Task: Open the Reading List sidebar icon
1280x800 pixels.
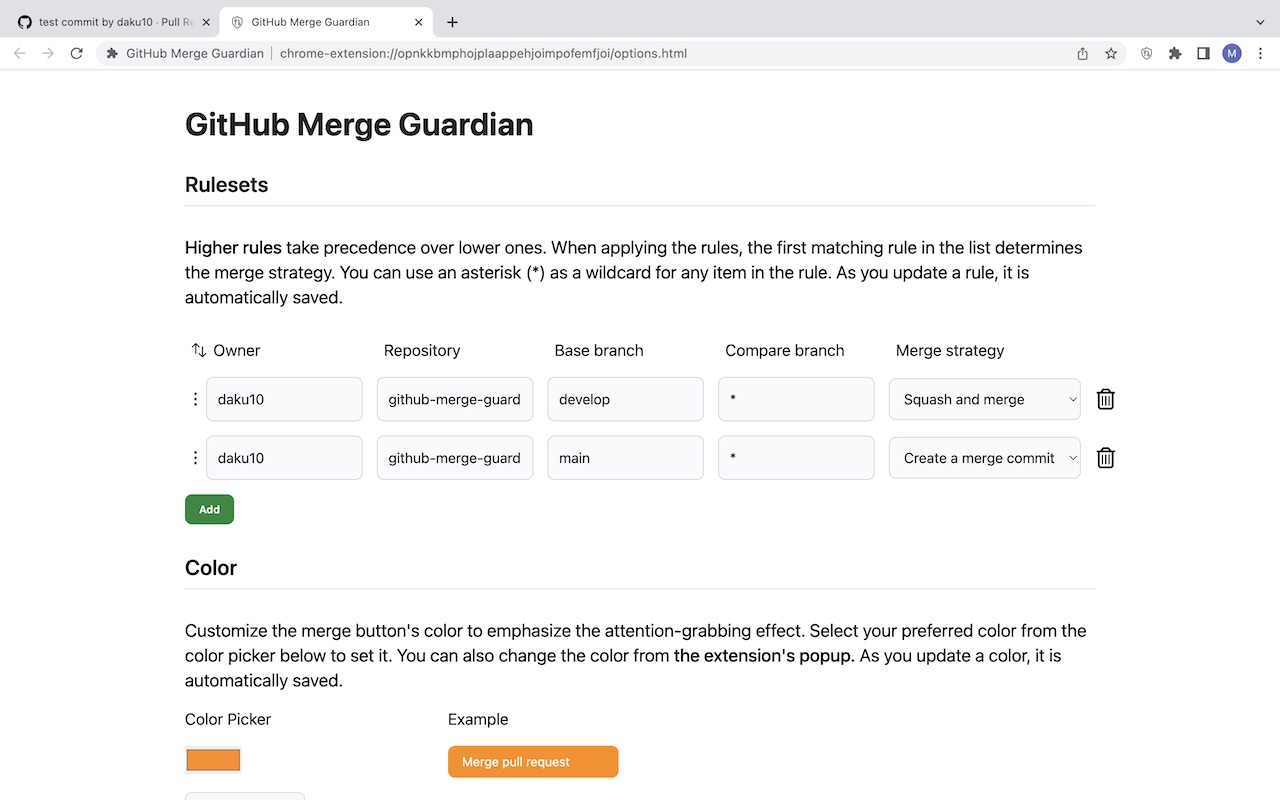Action: [x=1203, y=53]
